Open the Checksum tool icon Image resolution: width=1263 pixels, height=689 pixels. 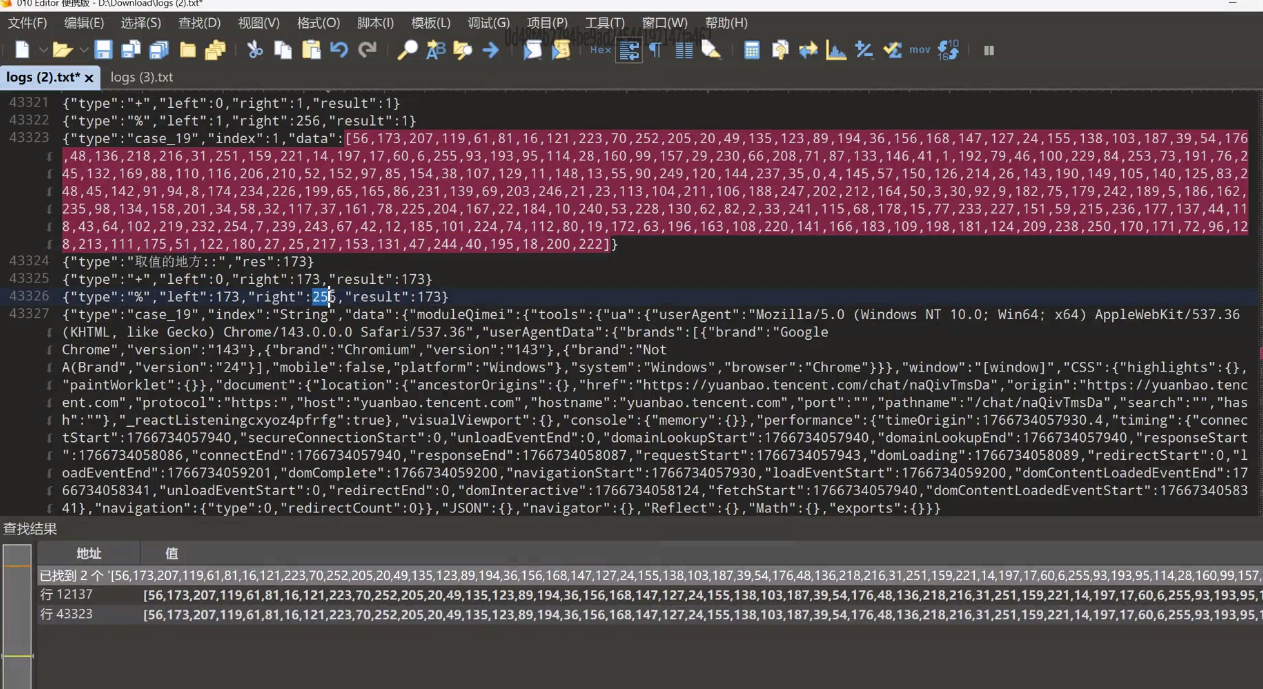tap(892, 49)
